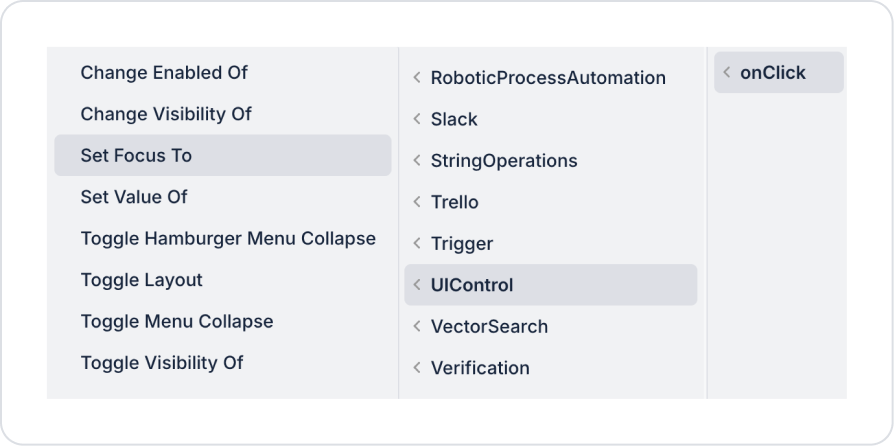Choose the Toggle Layout action
The width and height of the screenshot is (894, 446).
pos(141,280)
